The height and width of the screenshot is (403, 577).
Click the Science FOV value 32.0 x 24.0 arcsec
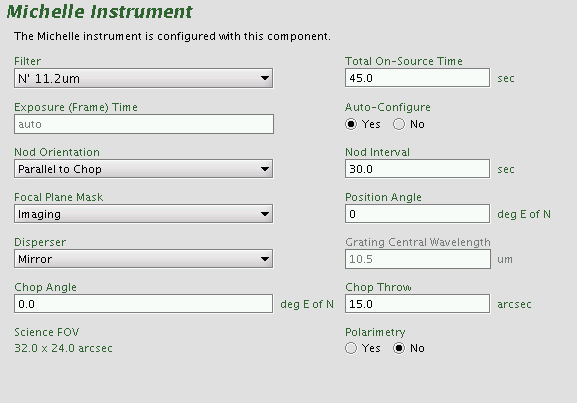coord(63,348)
